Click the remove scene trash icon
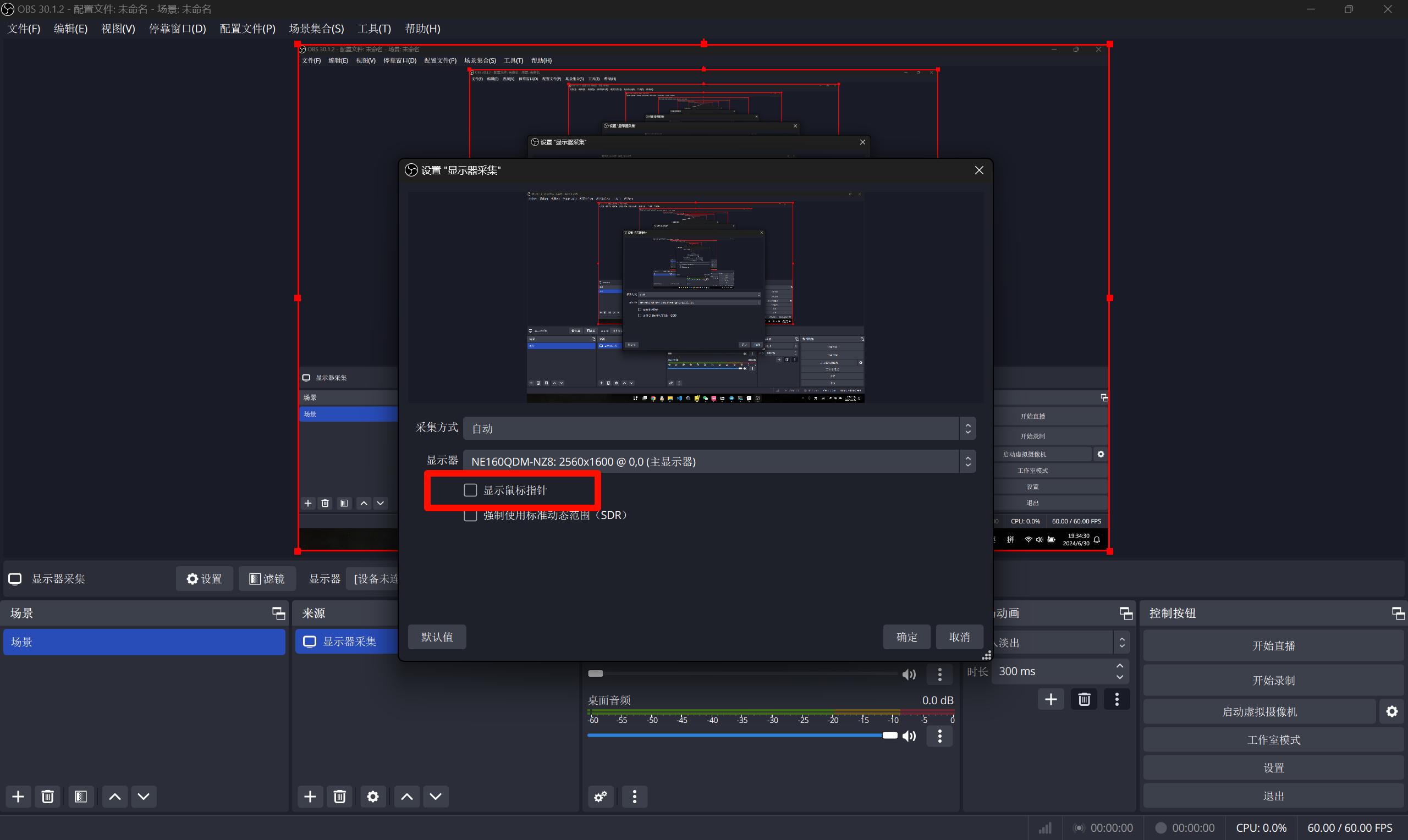 [47, 797]
